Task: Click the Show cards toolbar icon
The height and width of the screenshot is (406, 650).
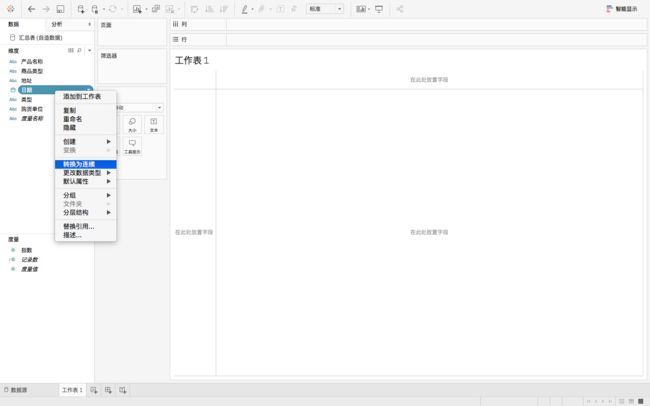Action: [x=361, y=9]
